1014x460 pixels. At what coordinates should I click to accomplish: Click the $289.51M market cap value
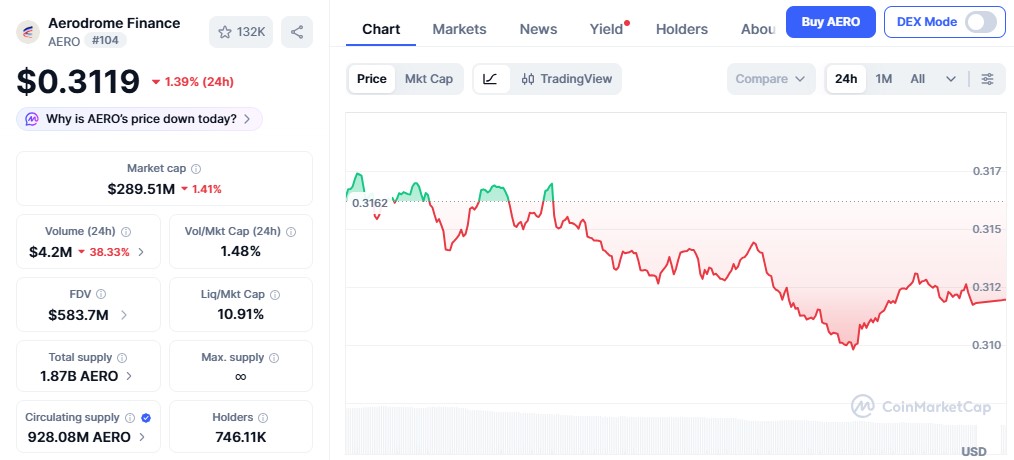tap(141, 189)
